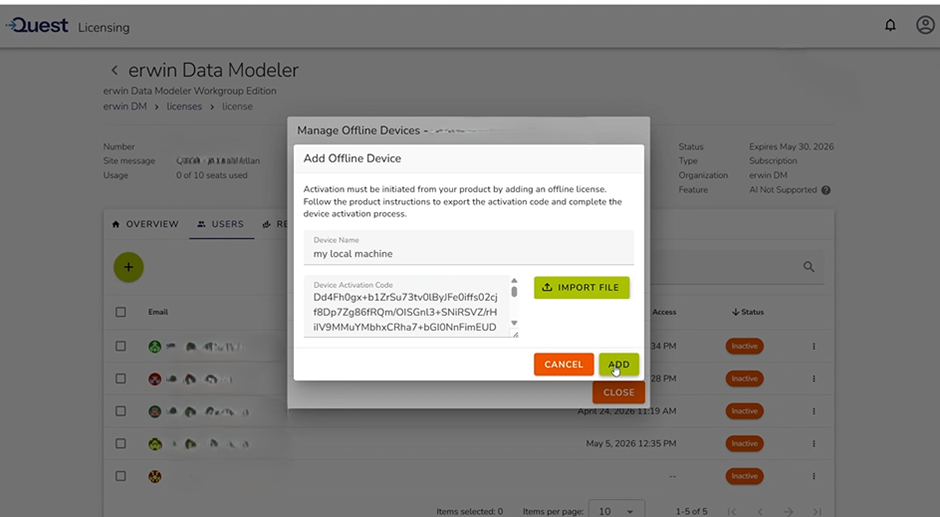Click the Inactive badge in the last row
The image size is (940, 517).
744,476
